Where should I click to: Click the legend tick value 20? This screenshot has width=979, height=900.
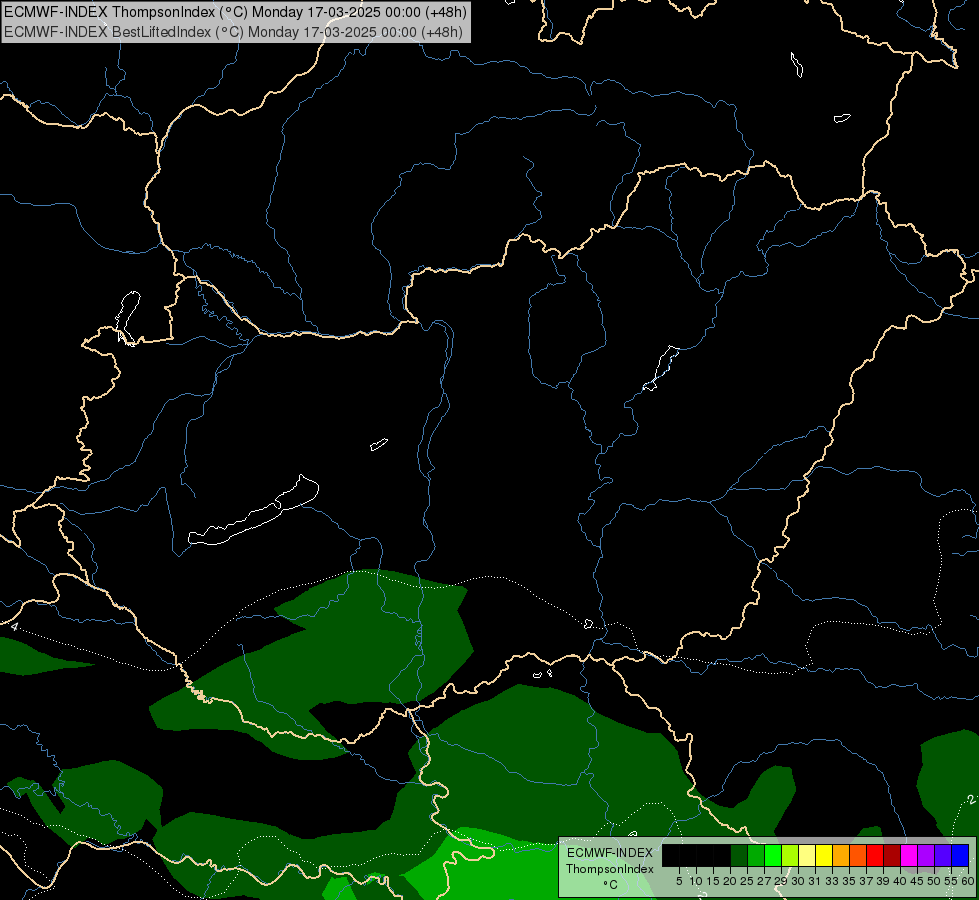click(730, 881)
